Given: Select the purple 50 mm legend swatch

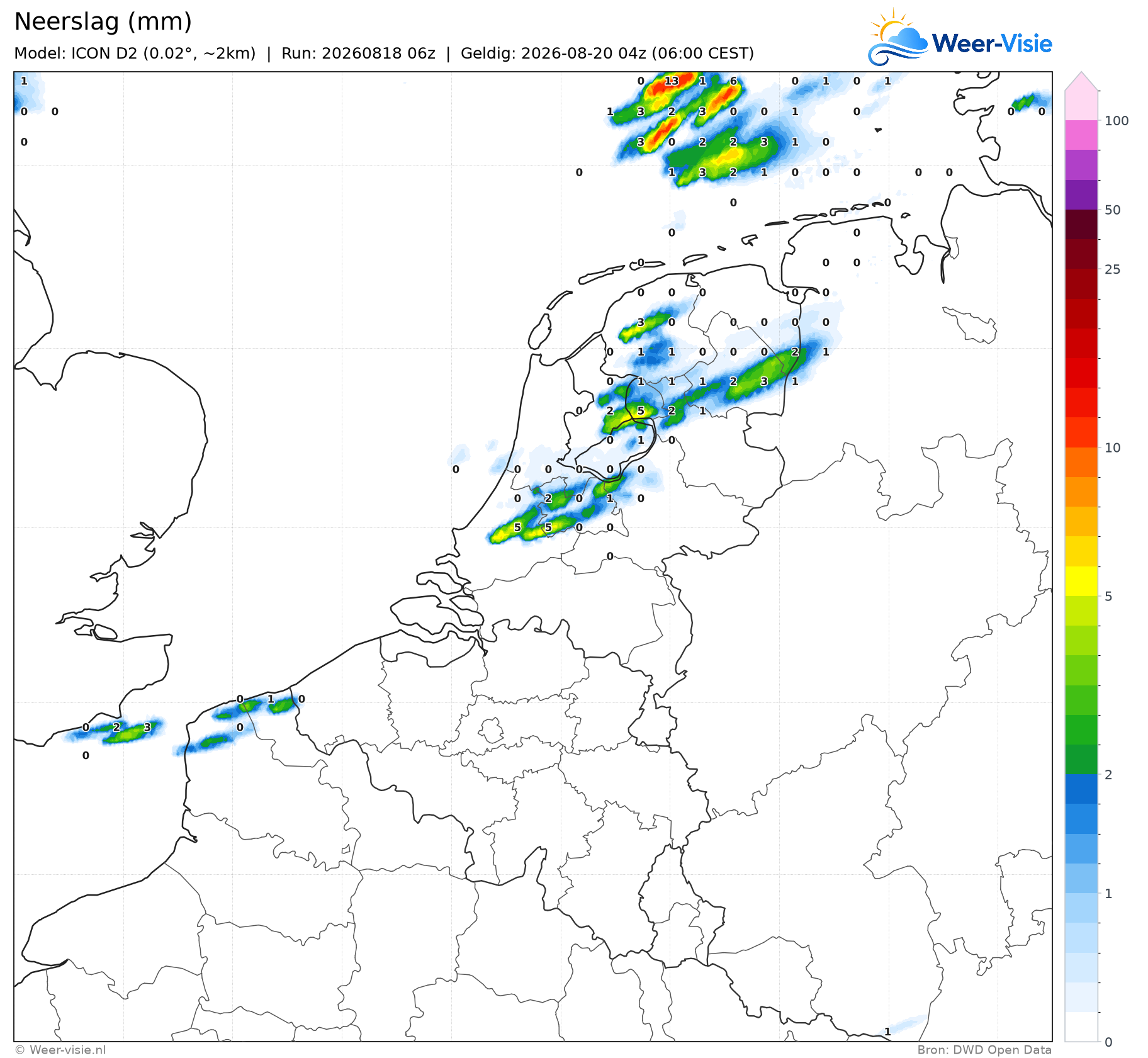Looking at the screenshot, I should (1081, 194).
